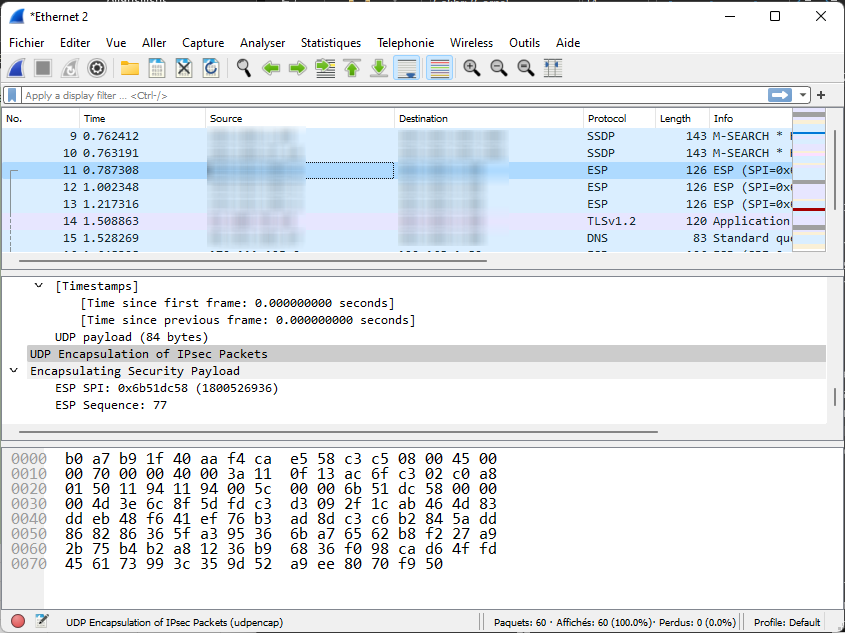This screenshot has width=845, height=633.
Task: Reload the capture file
Action: click(x=211, y=68)
